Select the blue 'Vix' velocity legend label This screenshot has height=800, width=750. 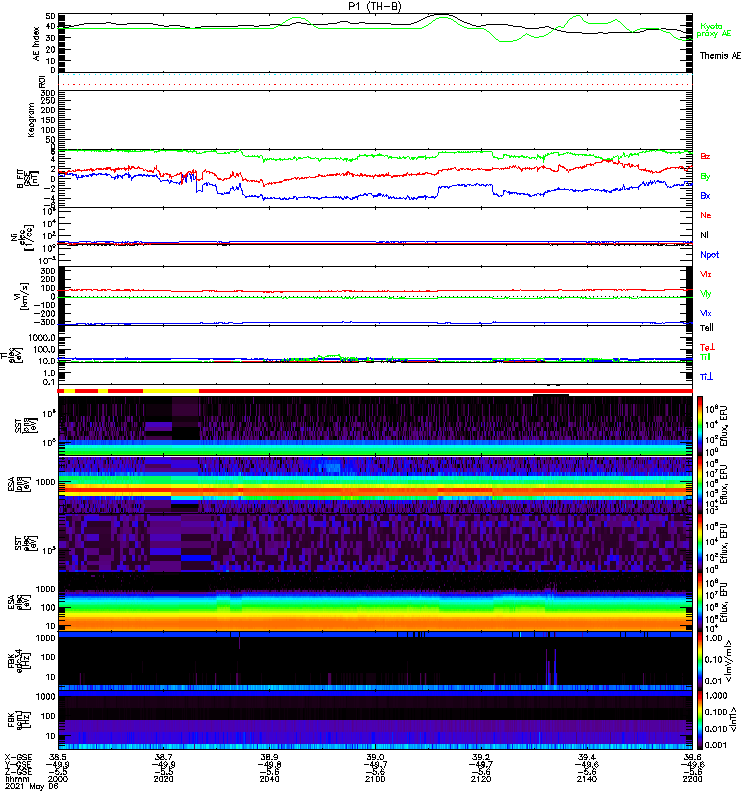[x=706, y=313]
